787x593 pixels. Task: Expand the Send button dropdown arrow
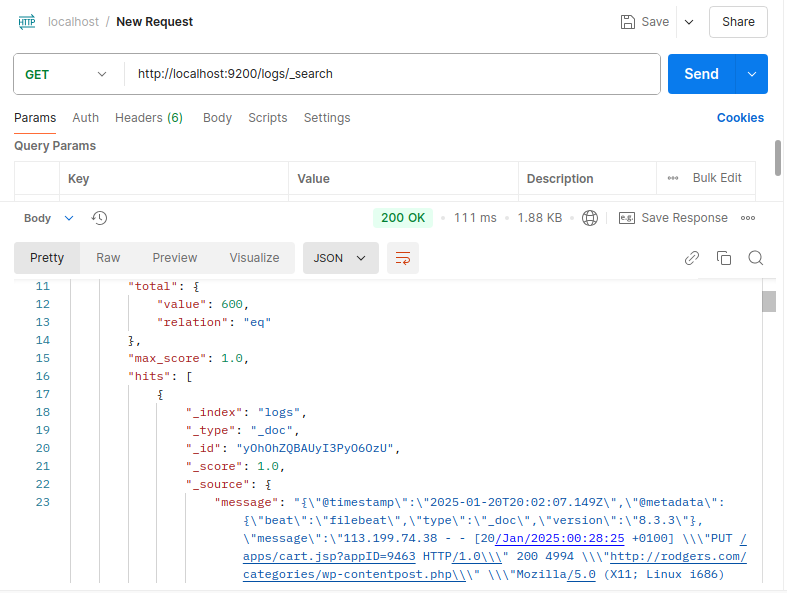click(751, 74)
